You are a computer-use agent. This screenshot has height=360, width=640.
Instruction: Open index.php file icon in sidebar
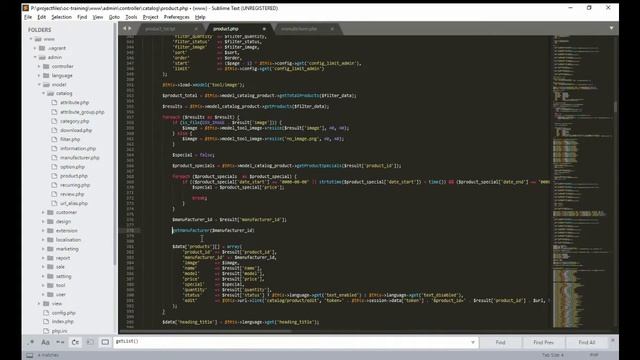[46, 322]
